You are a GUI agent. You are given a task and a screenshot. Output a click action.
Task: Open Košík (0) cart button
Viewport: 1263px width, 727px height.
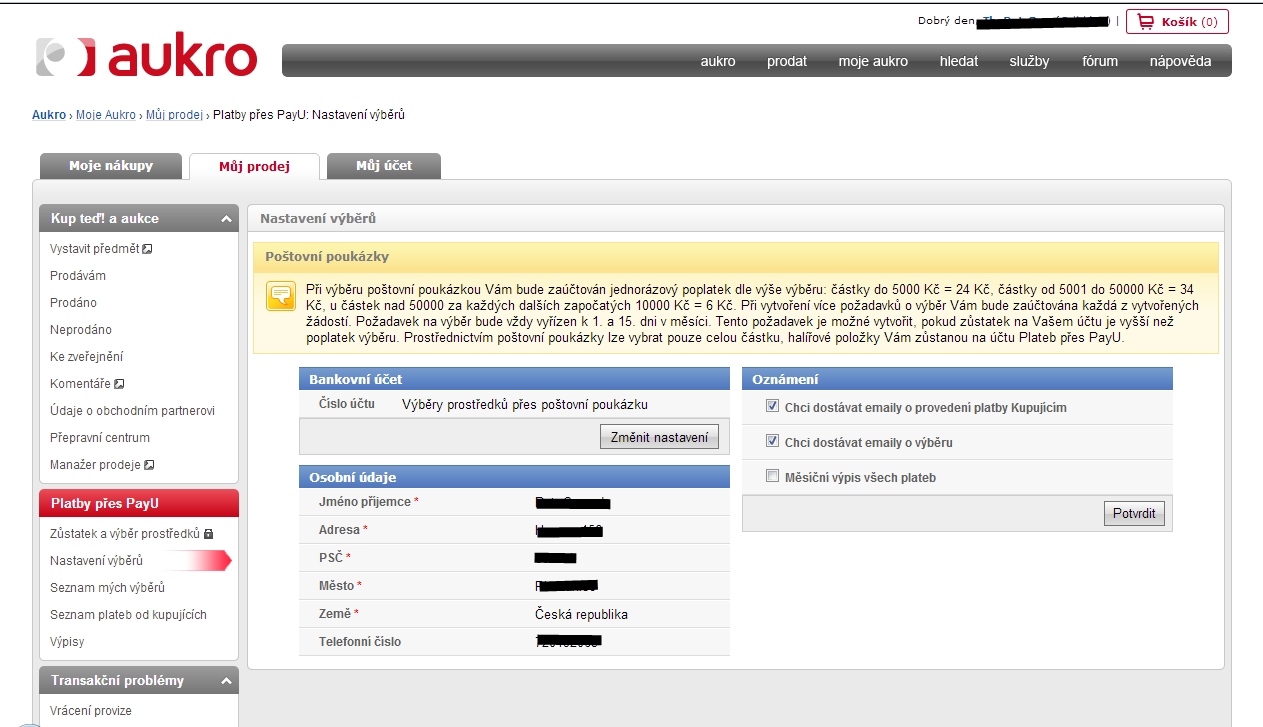pos(1177,21)
